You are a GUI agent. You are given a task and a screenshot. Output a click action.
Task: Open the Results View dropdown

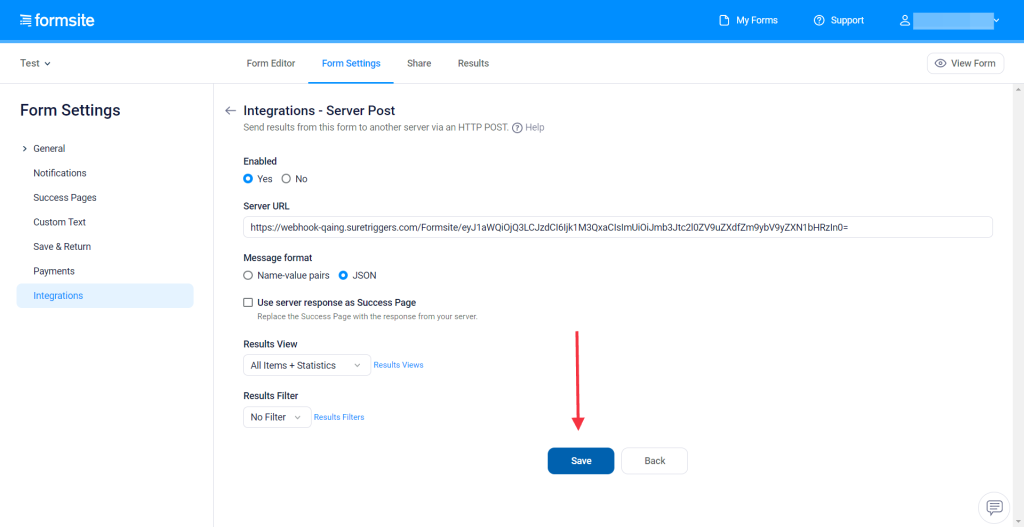tap(306, 365)
